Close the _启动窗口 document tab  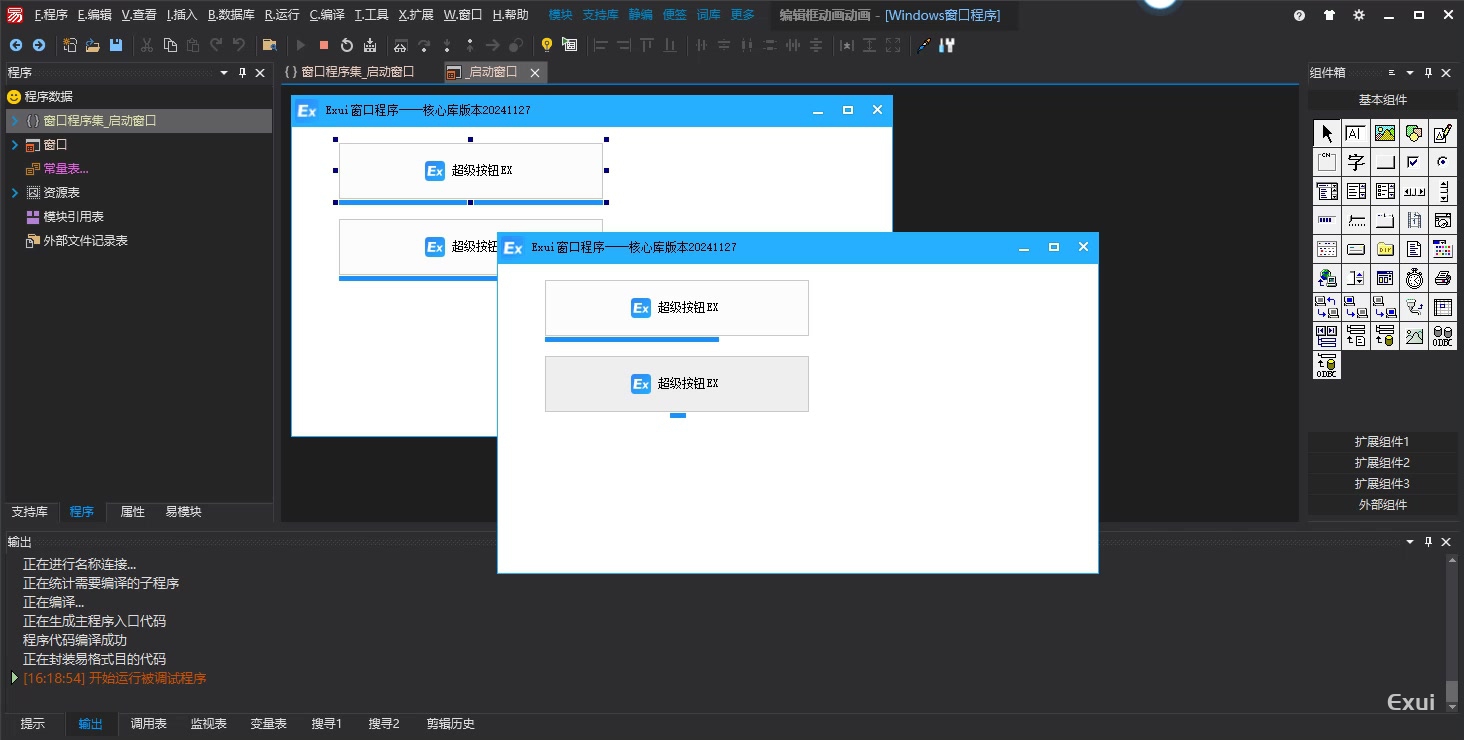point(535,73)
